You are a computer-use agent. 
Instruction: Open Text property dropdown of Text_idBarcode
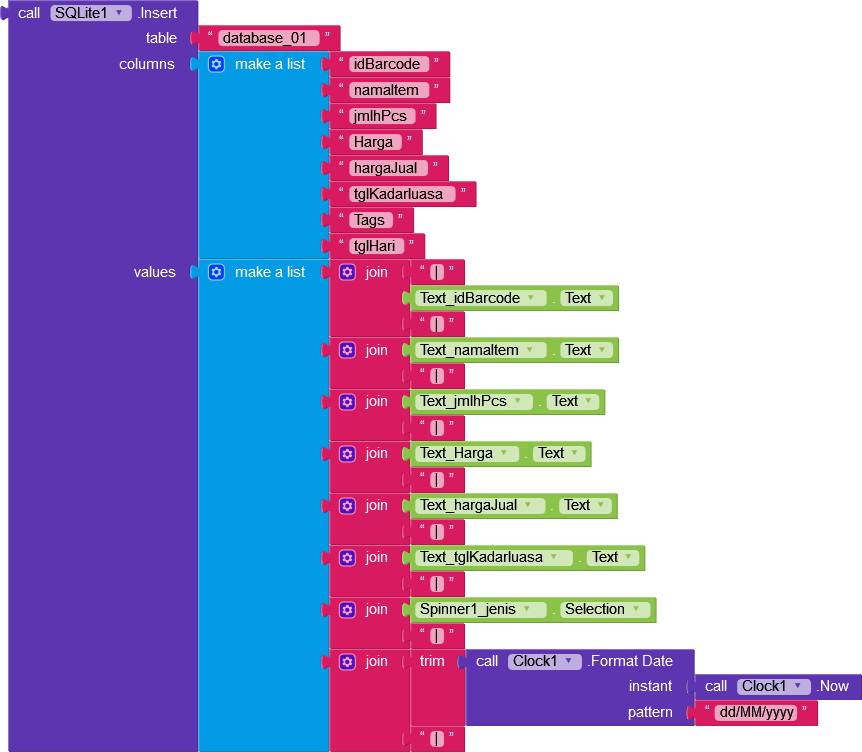pyautogui.click(x=587, y=298)
